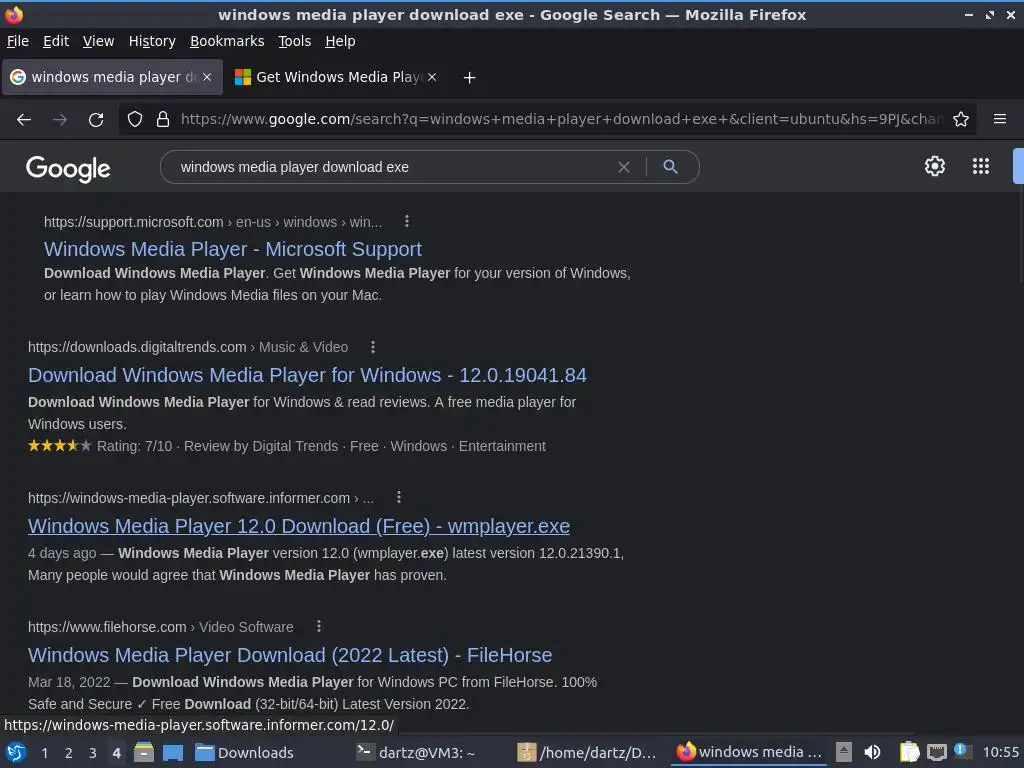
Task: Open new browser tab
Action: [x=469, y=78]
